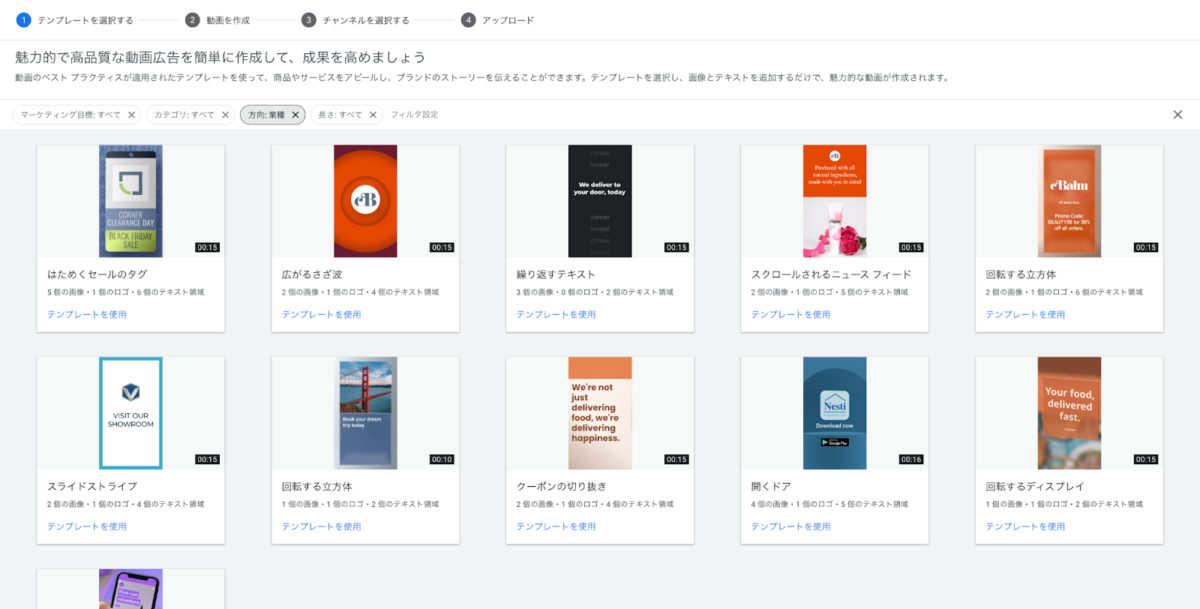Click the heading 魅力的で高品質な動画広告を簡単に作成して
1200x609 pixels.
(x=220, y=57)
